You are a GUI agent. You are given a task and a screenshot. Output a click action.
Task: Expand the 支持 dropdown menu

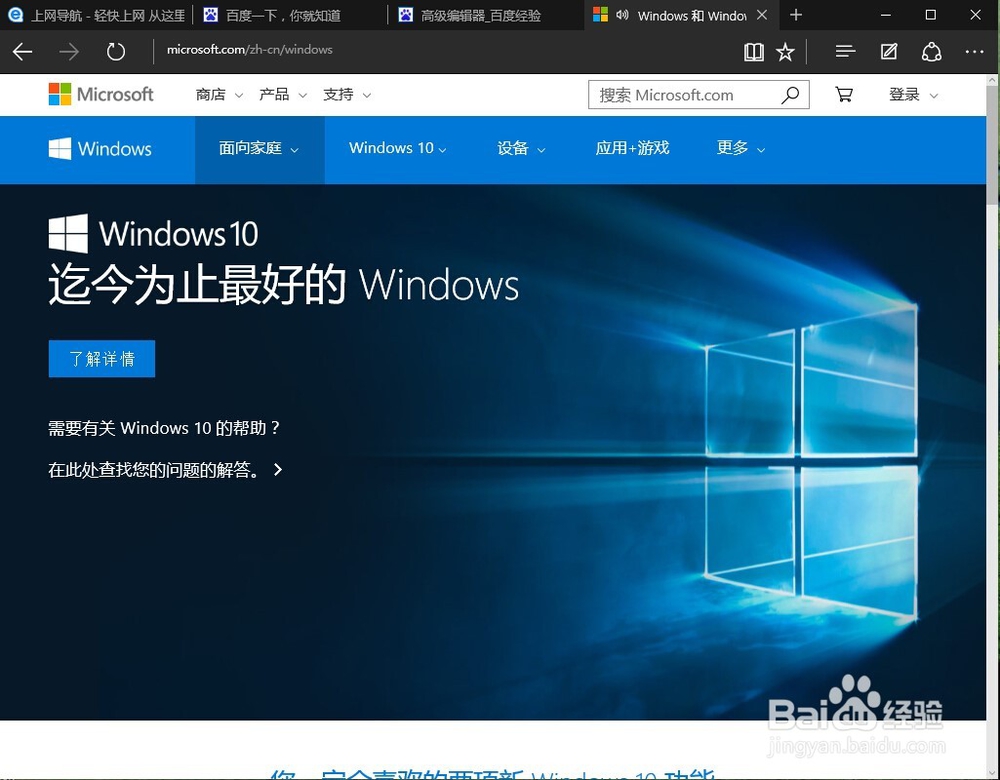coord(346,94)
